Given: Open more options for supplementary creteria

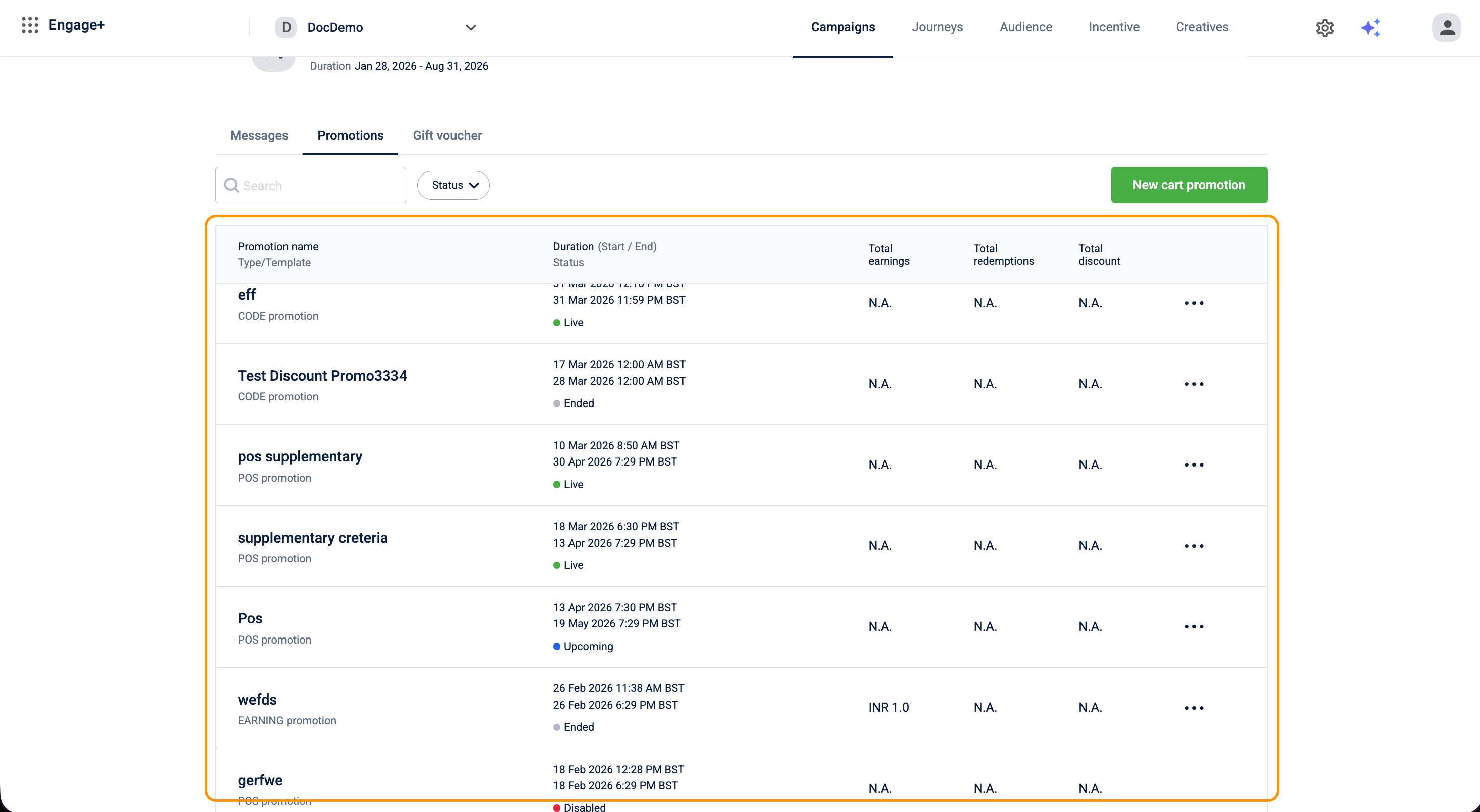Looking at the screenshot, I should pyautogui.click(x=1194, y=546).
